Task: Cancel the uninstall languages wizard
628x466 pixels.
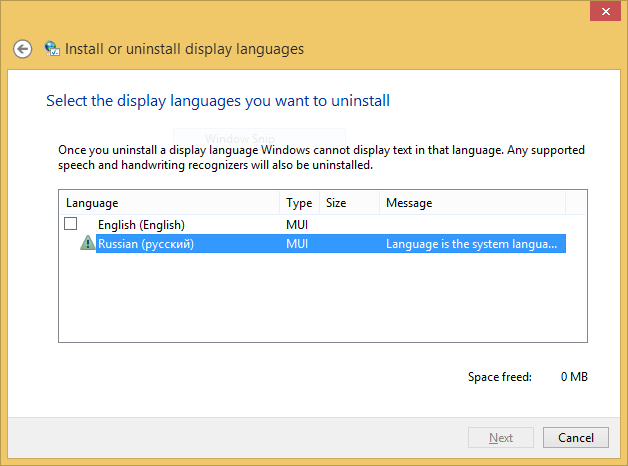Action: pyautogui.click(x=576, y=438)
